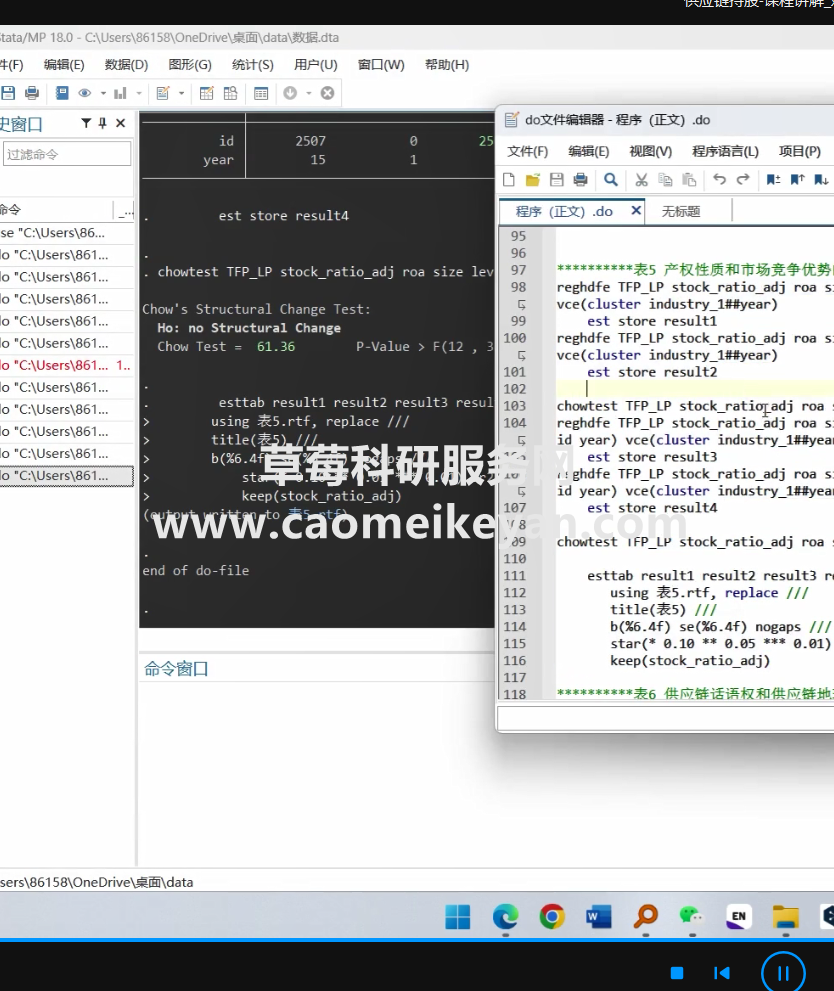
Task: Open 编辑(E) menu in the do-file editor
Action: (589, 151)
